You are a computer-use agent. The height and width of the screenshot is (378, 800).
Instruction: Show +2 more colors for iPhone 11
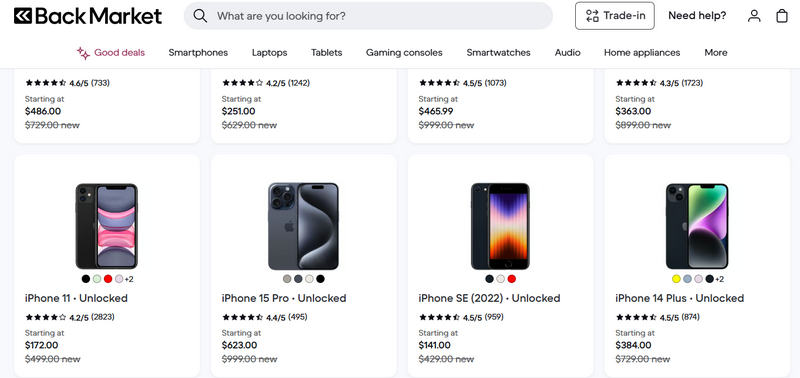point(129,279)
